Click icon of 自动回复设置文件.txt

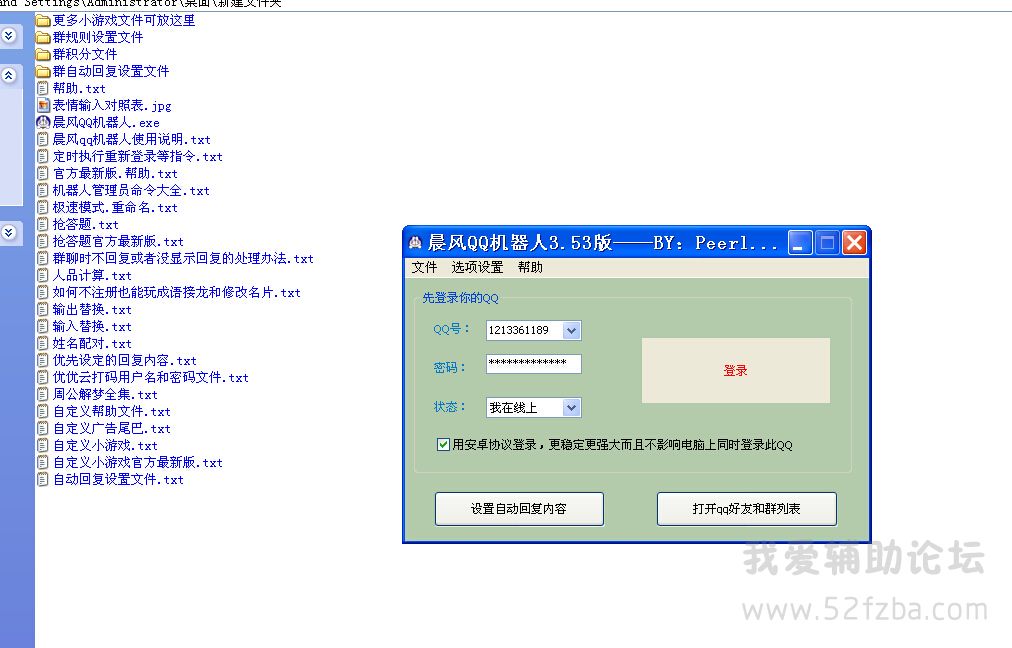43,480
